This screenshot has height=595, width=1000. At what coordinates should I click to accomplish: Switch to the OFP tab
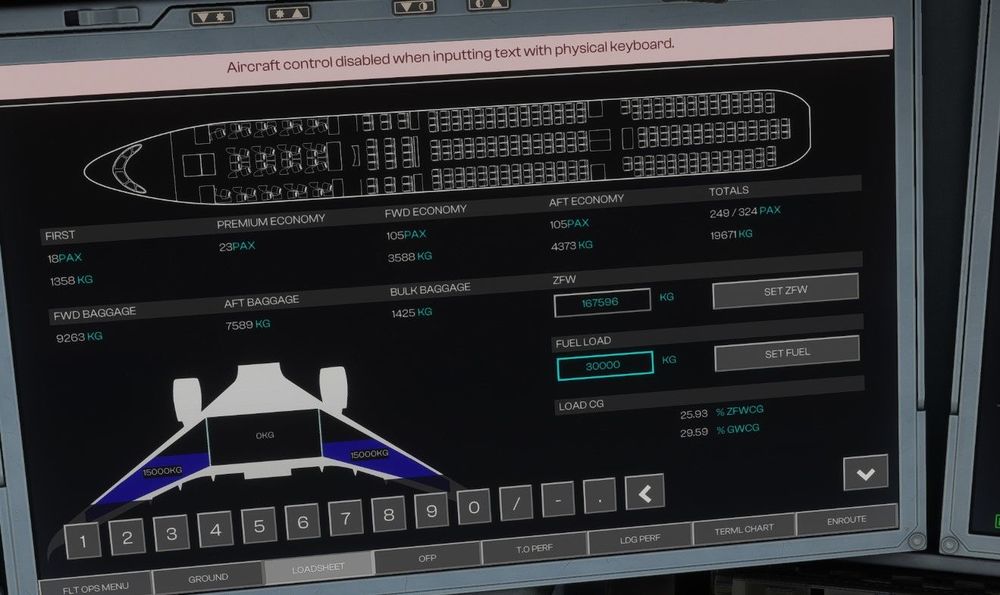coord(427,556)
